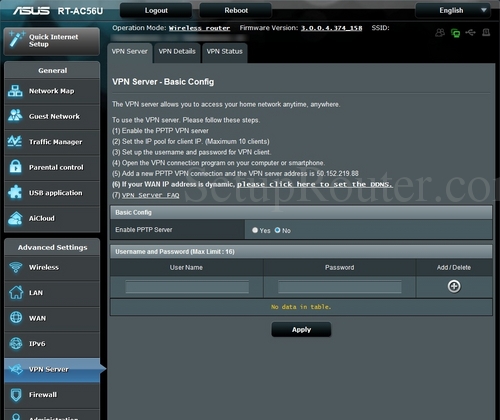The height and width of the screenshot is (420, 500).
Task: Open WAN advanced settings label
Action: point(37,318)
